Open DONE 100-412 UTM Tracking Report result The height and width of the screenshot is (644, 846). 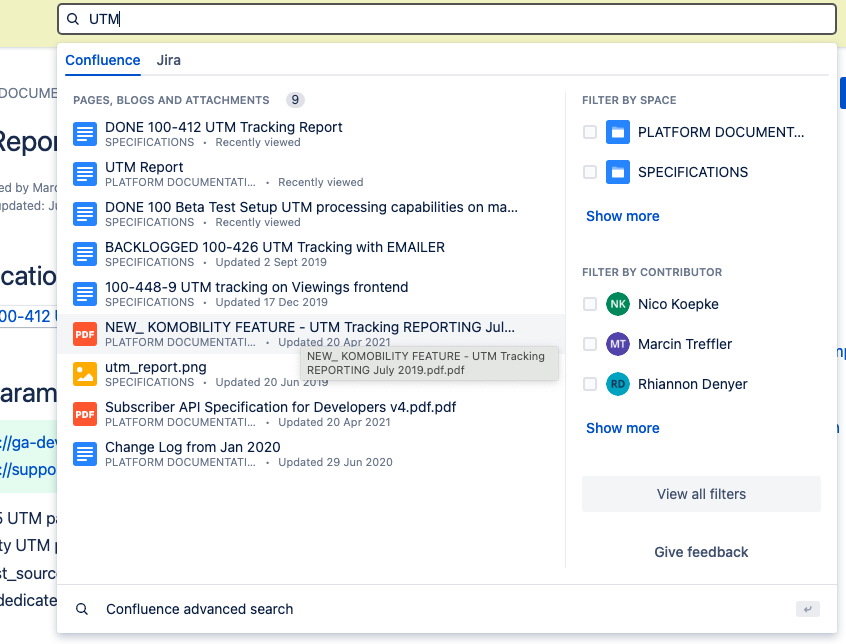tap(311, 134)
